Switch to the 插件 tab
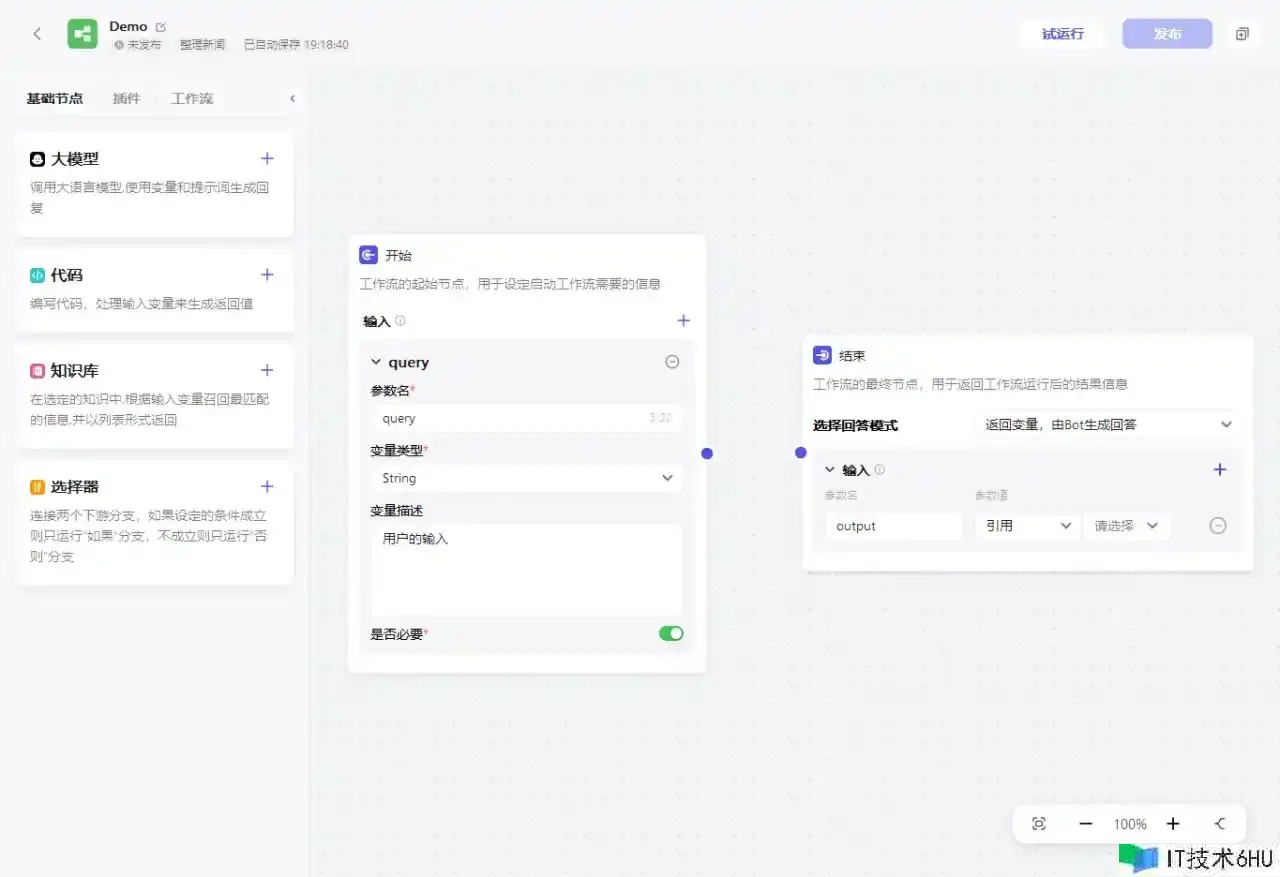This screenshot has width=1280, height=877. tap(126, 99)
